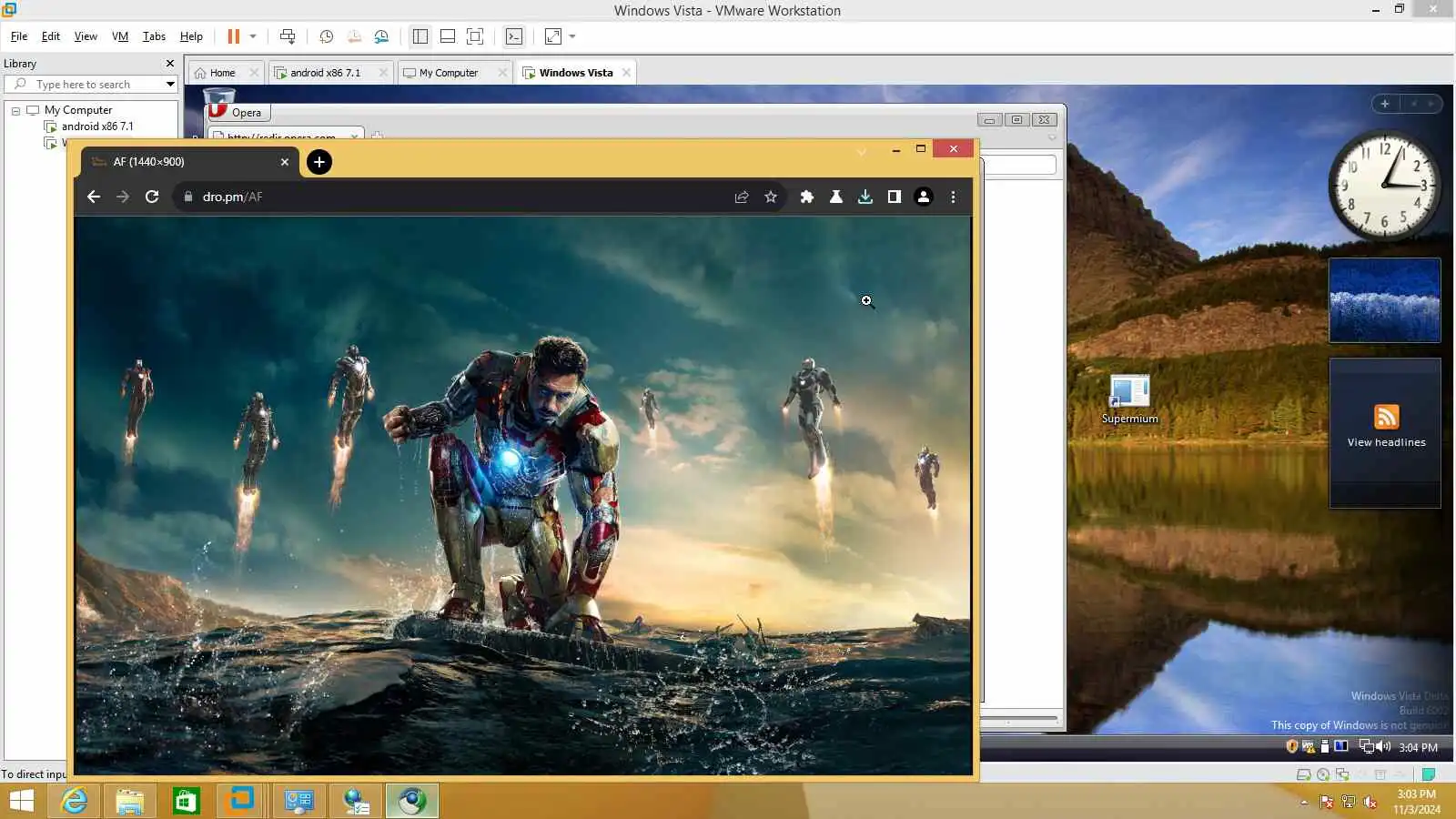The height and width of the screenshot is (819, 1456).
Task: Share this page from the address bar
Action: [x=742, y=197]
